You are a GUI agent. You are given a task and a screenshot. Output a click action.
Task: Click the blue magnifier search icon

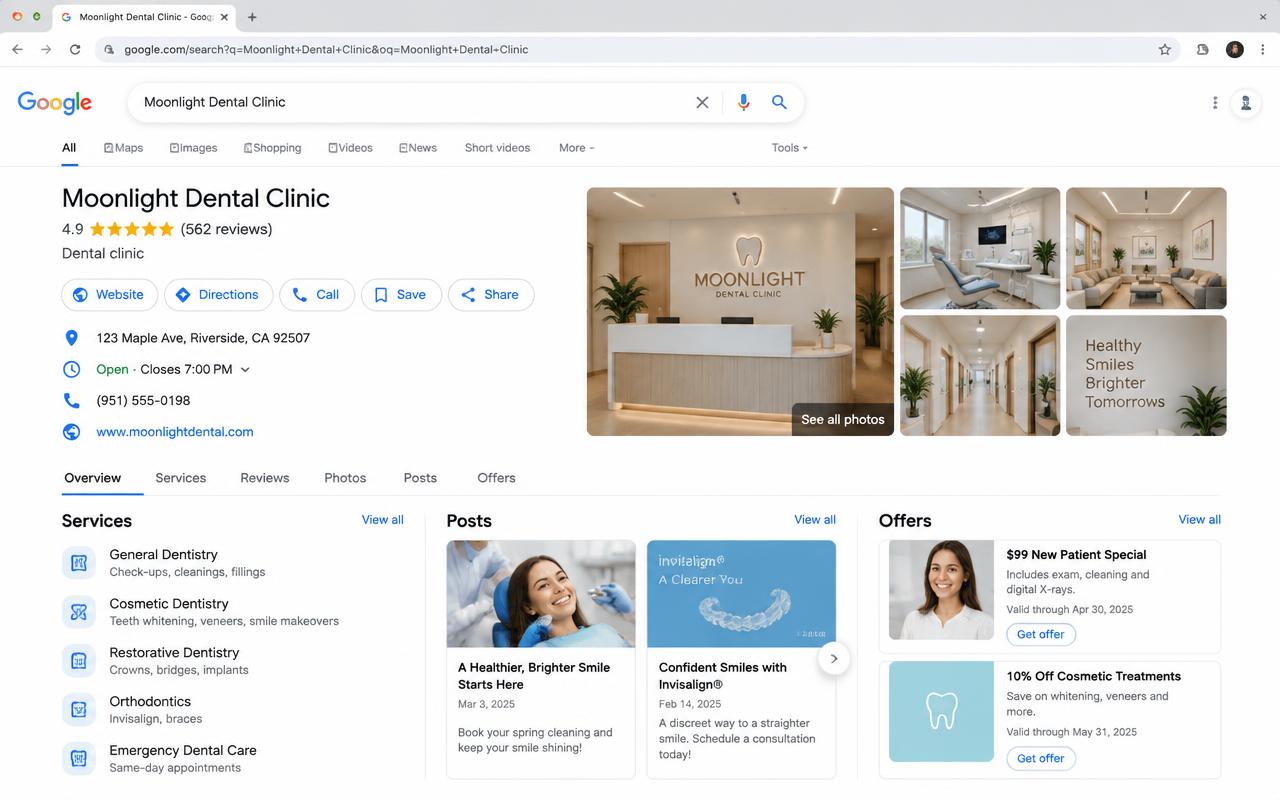(779, 102)
